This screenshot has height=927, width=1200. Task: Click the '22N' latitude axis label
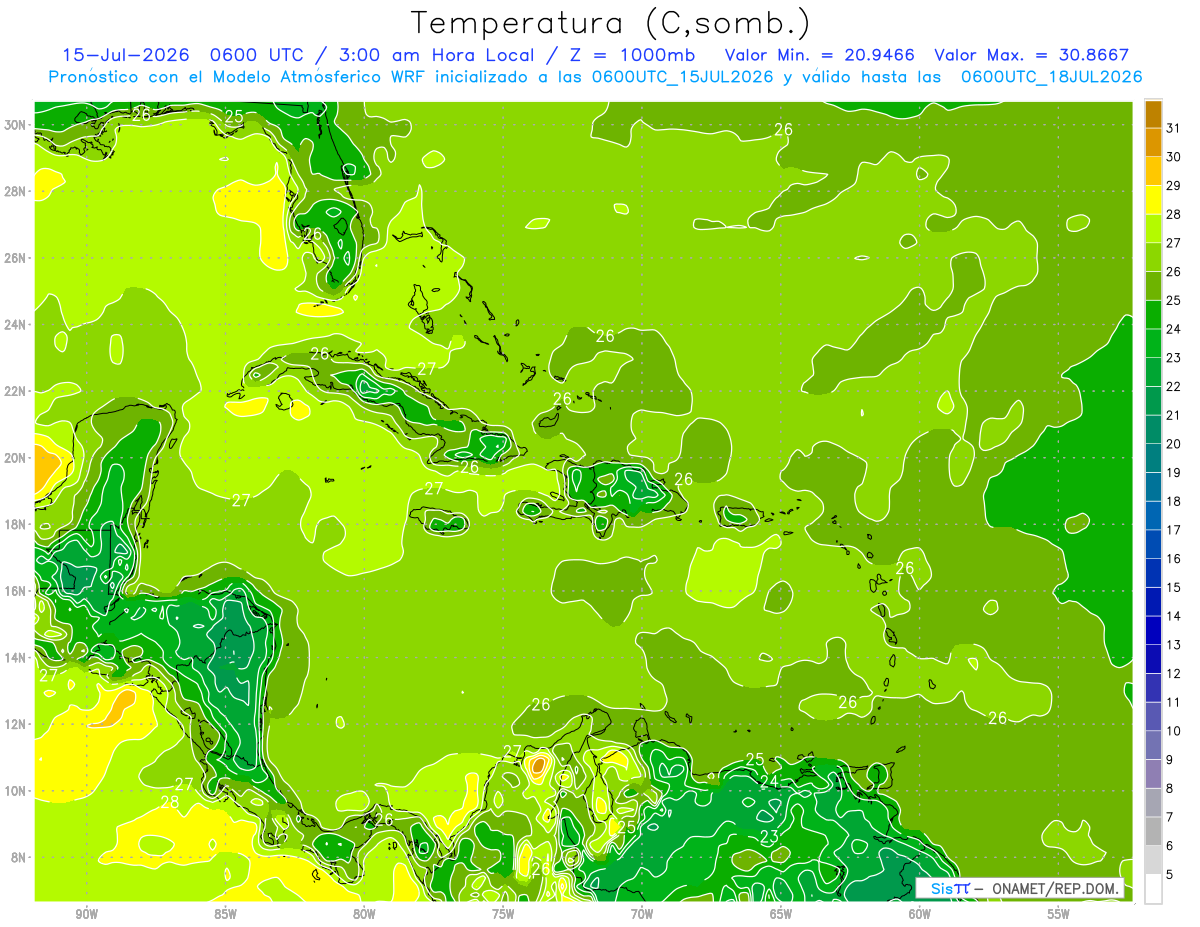tap(17, 391)
